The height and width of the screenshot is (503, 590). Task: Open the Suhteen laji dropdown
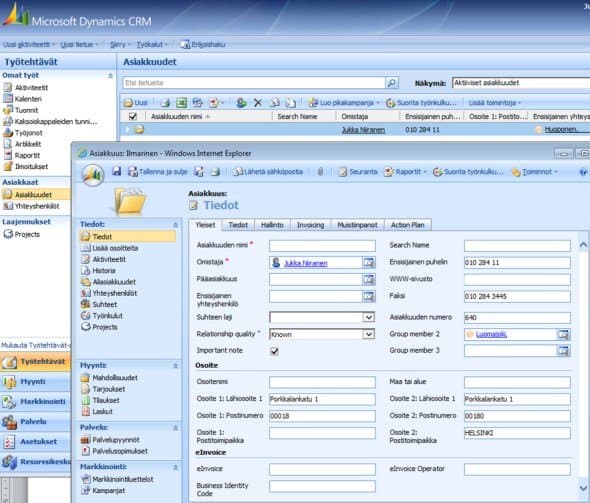(x=369, y=317)
